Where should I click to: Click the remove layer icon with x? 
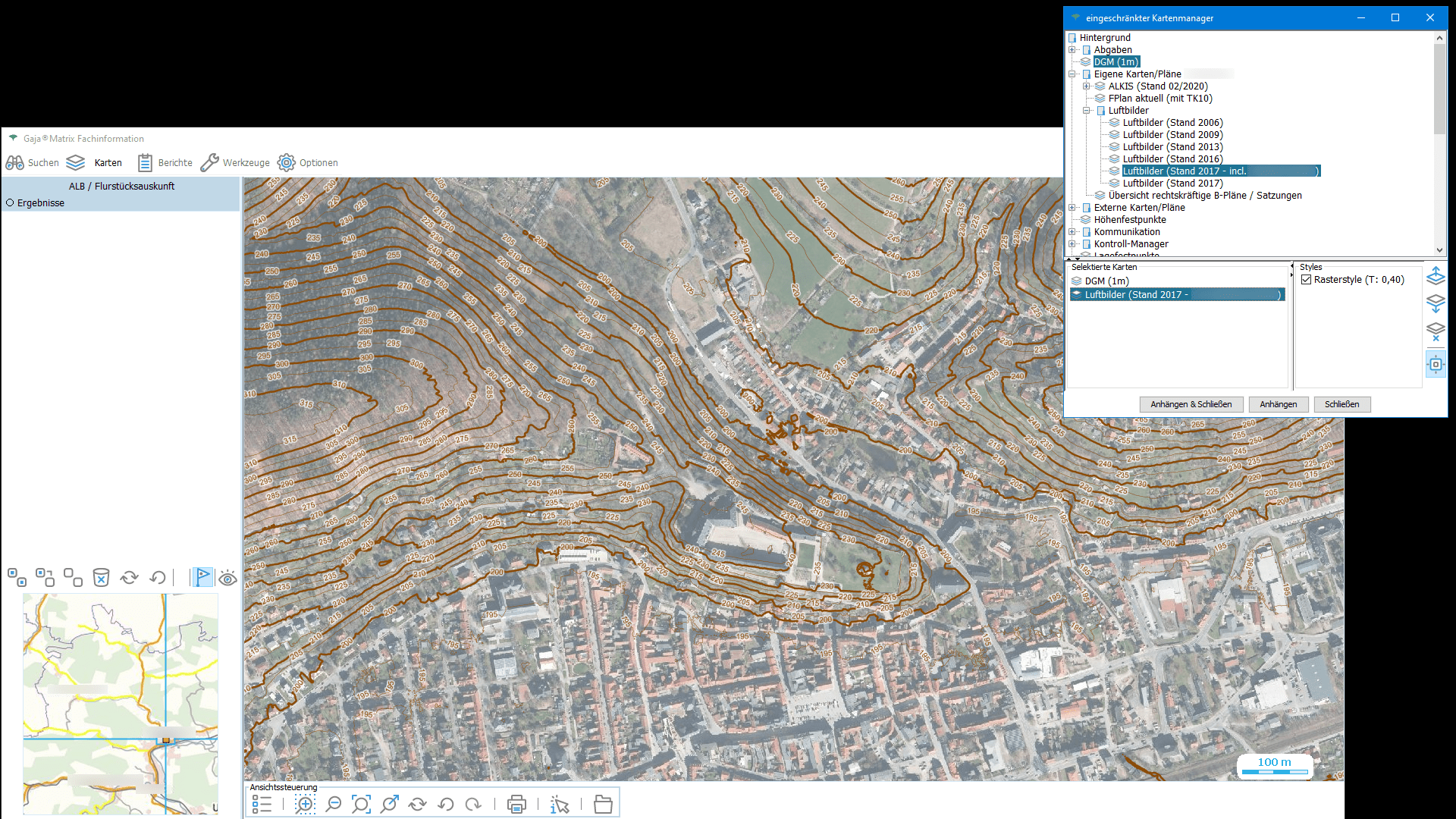point(1436,331)
